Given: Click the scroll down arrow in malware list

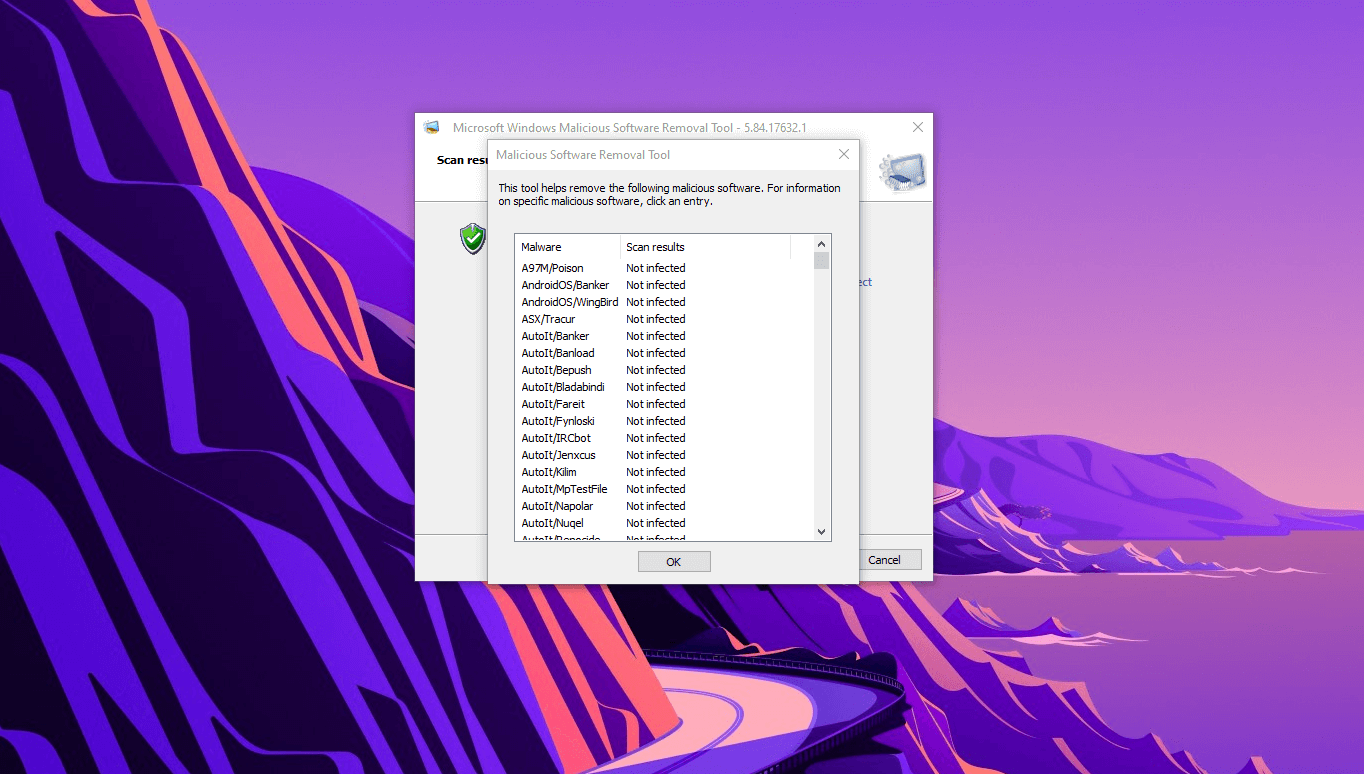Looking at the screenshot, I should [x=821, y=532].
